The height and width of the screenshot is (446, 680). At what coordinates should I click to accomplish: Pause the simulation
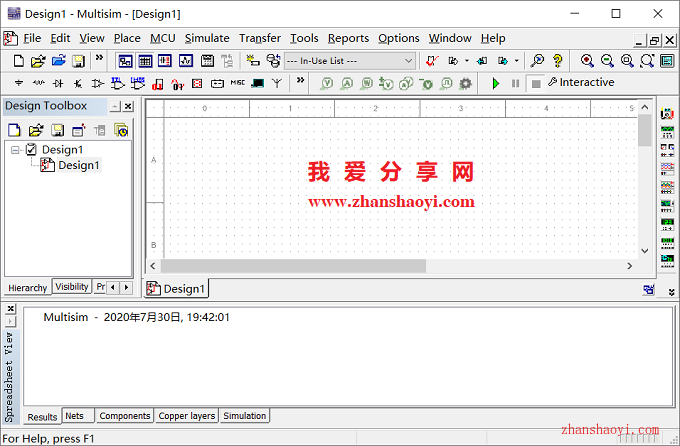pos(515,83)
